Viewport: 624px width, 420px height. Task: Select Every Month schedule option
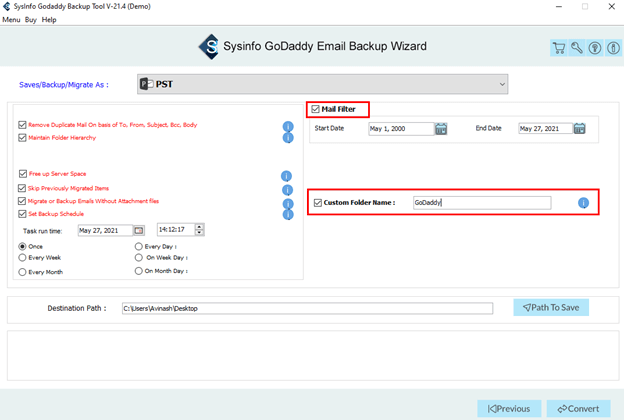point(22,272)
